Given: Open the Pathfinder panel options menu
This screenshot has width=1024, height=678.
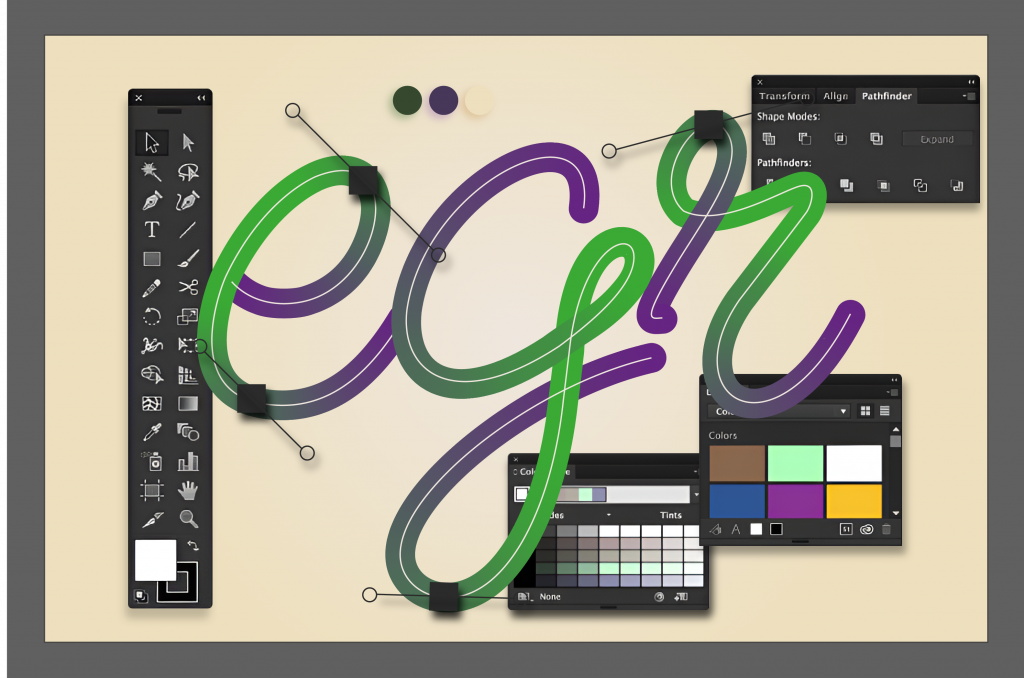Looking at the screenshot, I should [969, 96].
